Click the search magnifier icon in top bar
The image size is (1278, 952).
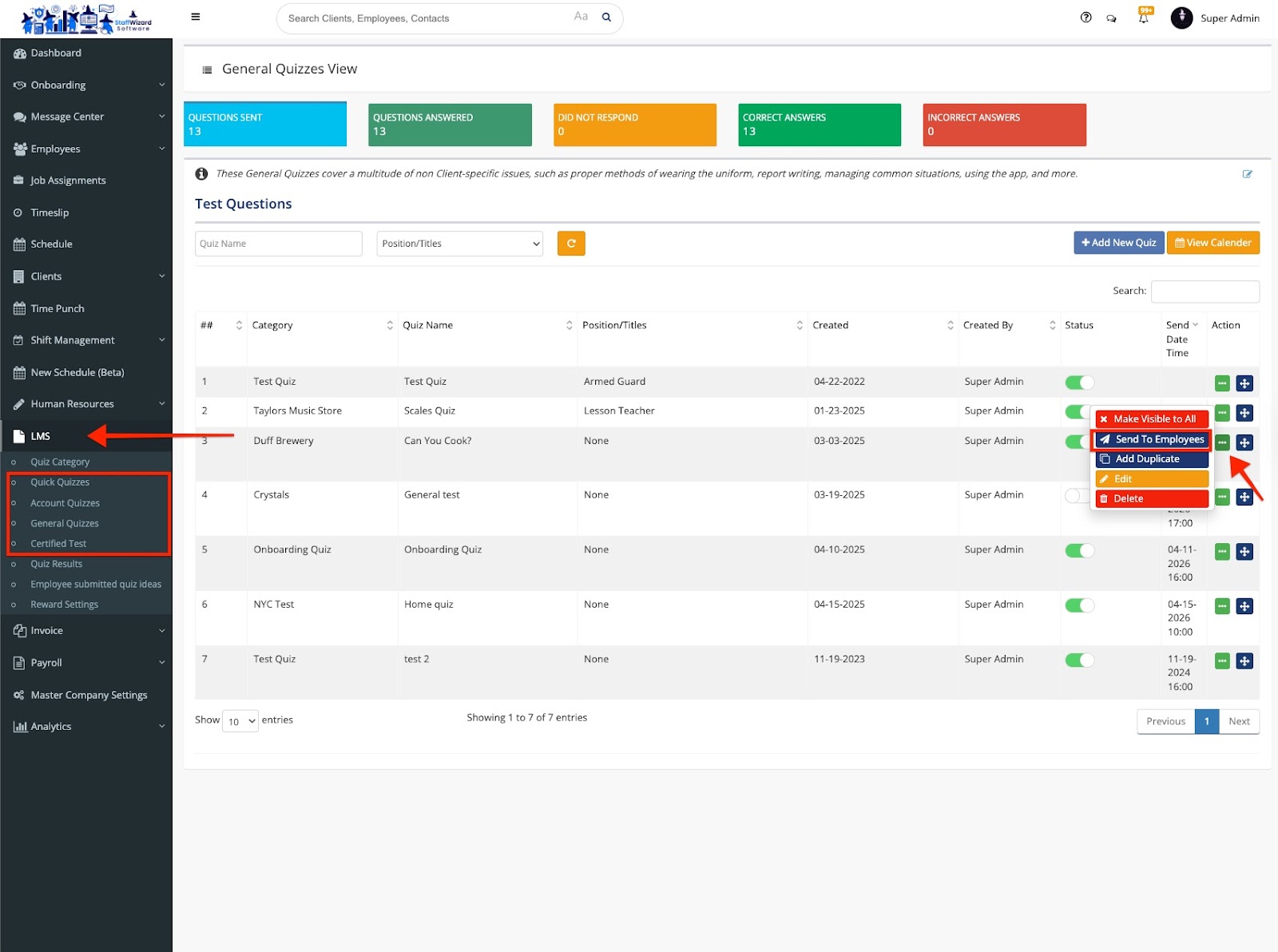pos(606,18)
